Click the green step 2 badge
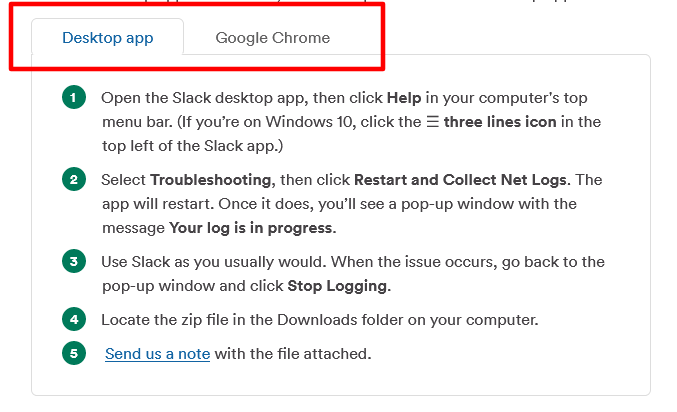The image size is (677, 412). tap(73, 180)
